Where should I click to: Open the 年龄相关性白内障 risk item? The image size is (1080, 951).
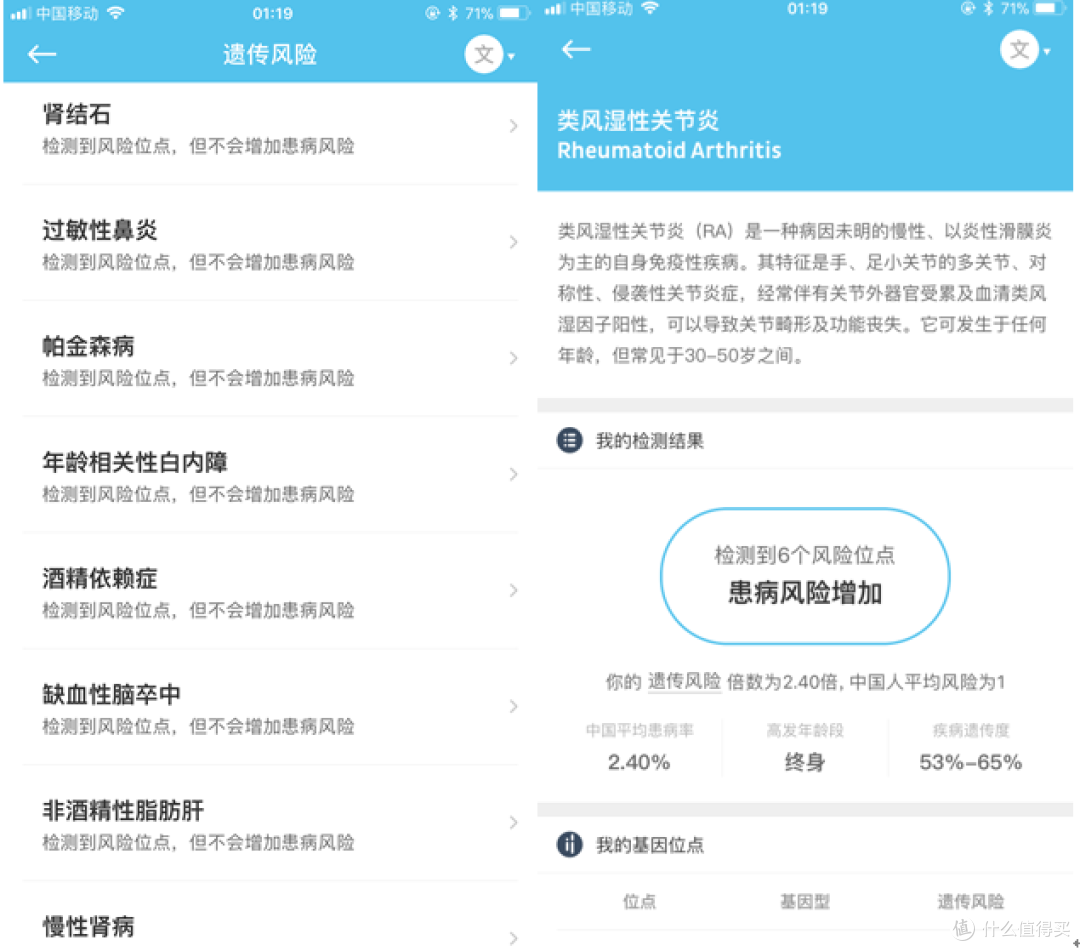[270, 475]
